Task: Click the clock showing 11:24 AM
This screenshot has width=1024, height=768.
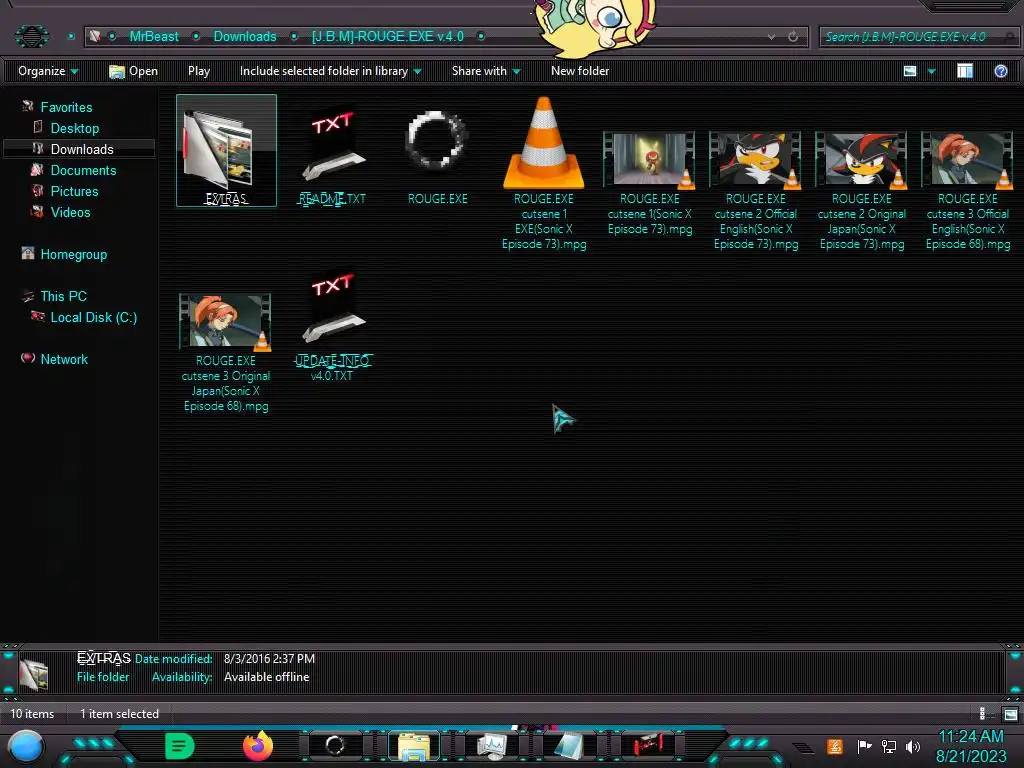Action: (971, 737)
